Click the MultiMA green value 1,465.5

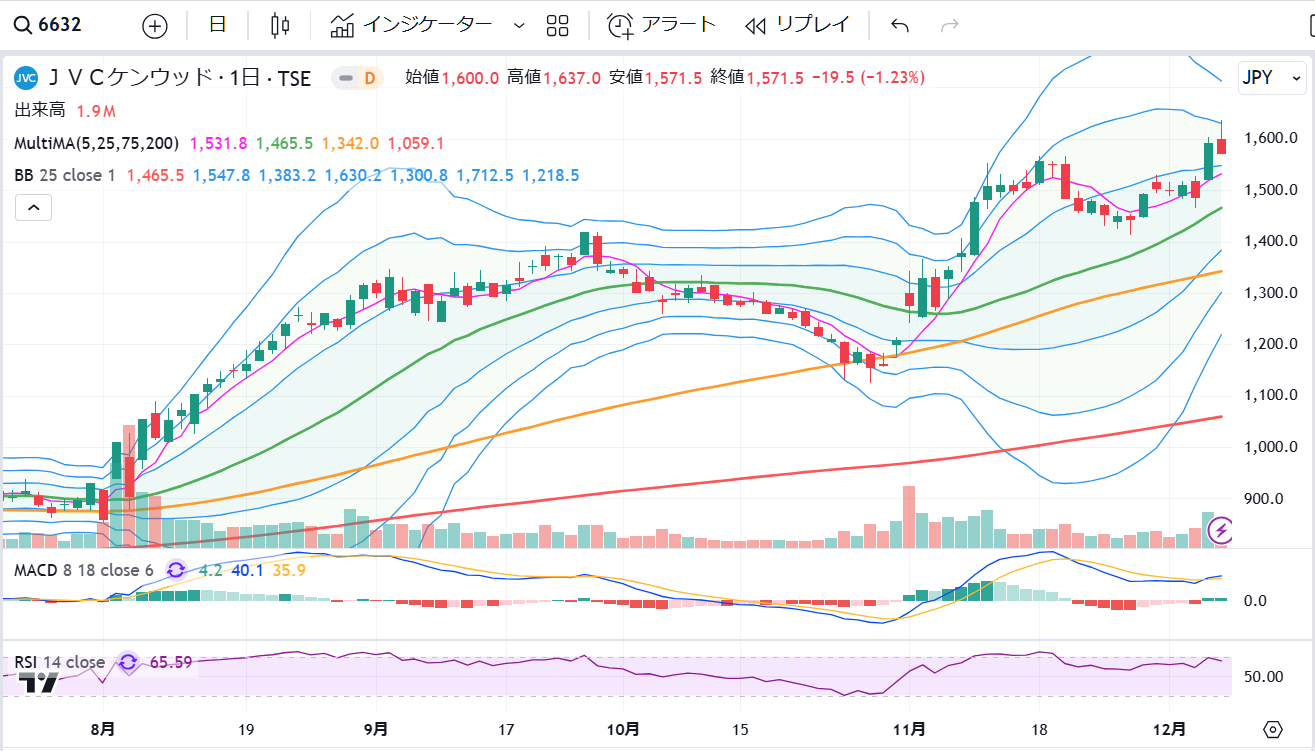coord(284,143)
